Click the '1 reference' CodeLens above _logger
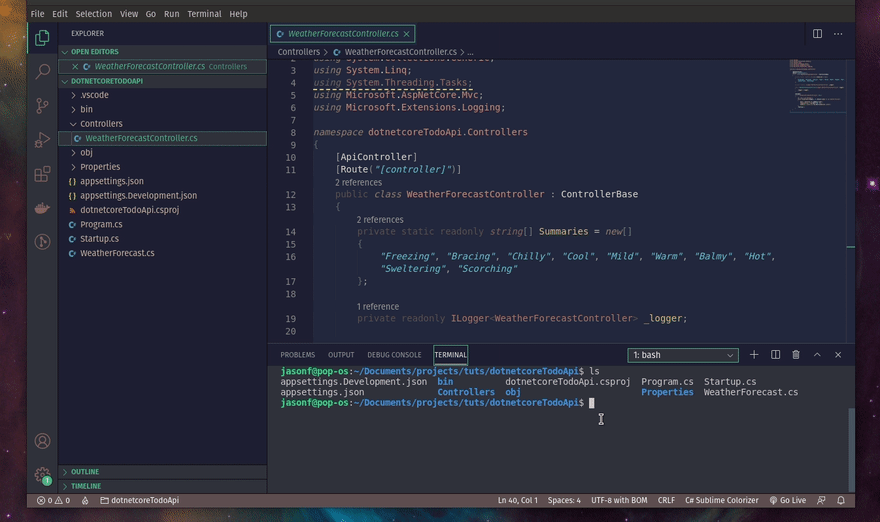Image resolution: width=880 pixels, height=522 pixels. click(378, 306)
